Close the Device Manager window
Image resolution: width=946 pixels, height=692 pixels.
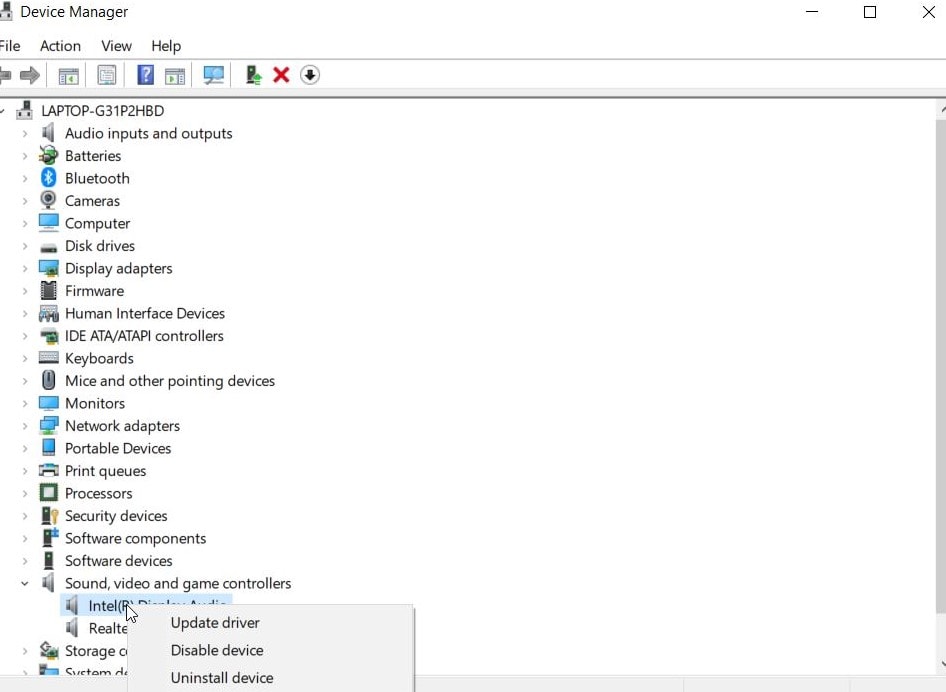(929, 12)
